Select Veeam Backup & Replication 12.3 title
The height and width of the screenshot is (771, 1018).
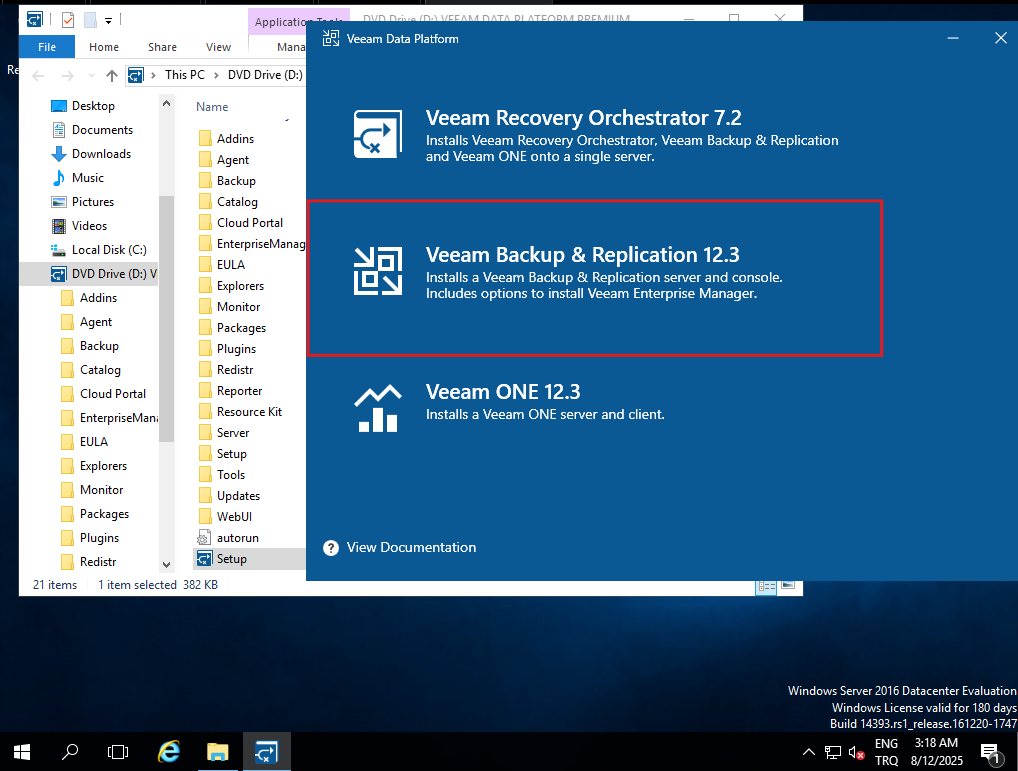(582, 254)
